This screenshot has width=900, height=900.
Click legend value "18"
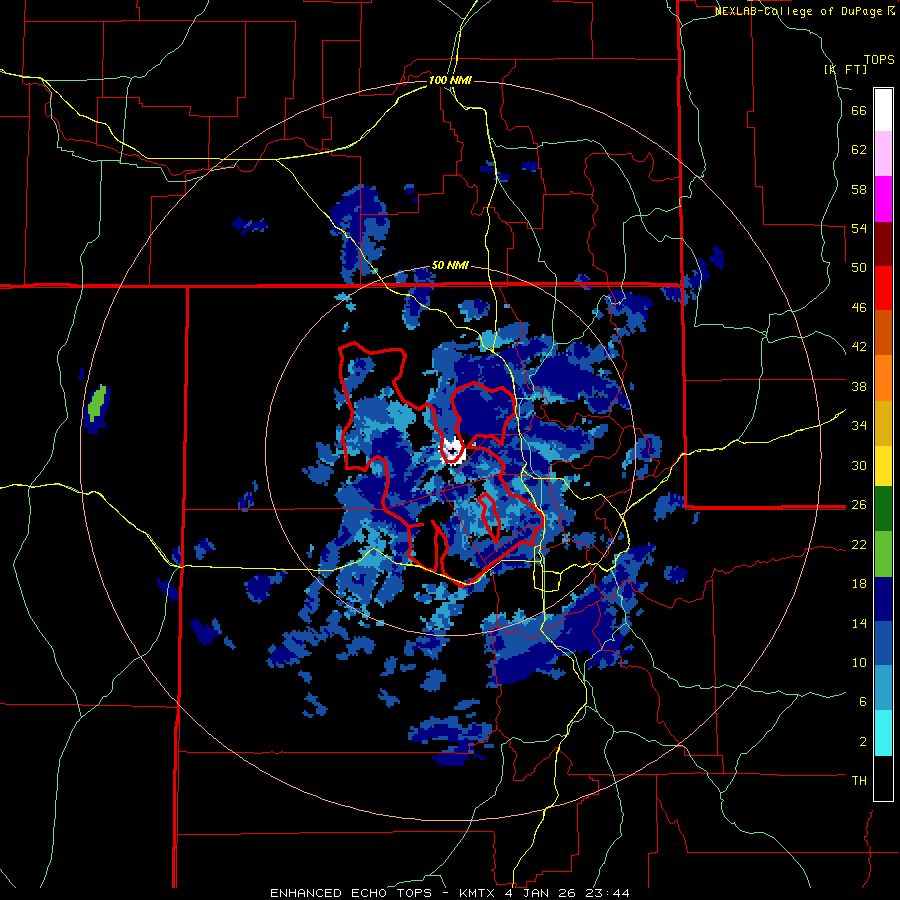859,584
